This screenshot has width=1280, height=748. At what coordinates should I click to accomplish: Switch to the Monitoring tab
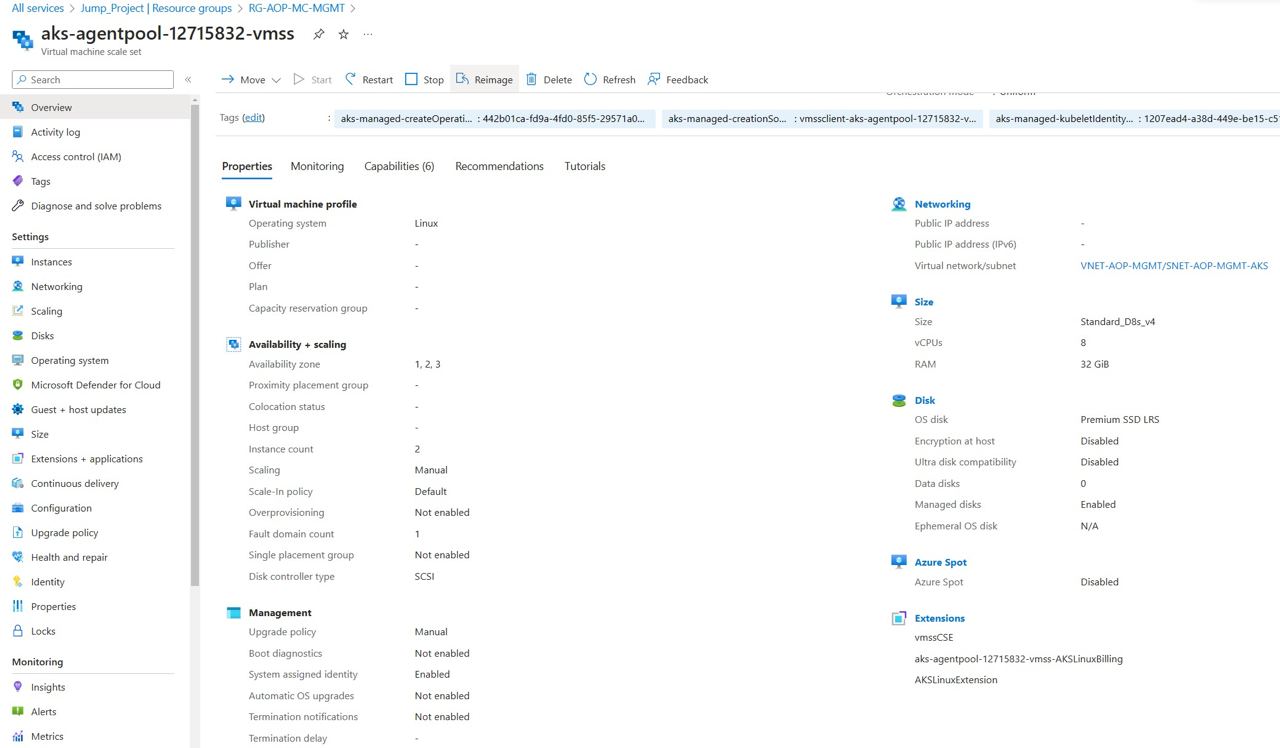pyautogui.click(x=317, y=166)
